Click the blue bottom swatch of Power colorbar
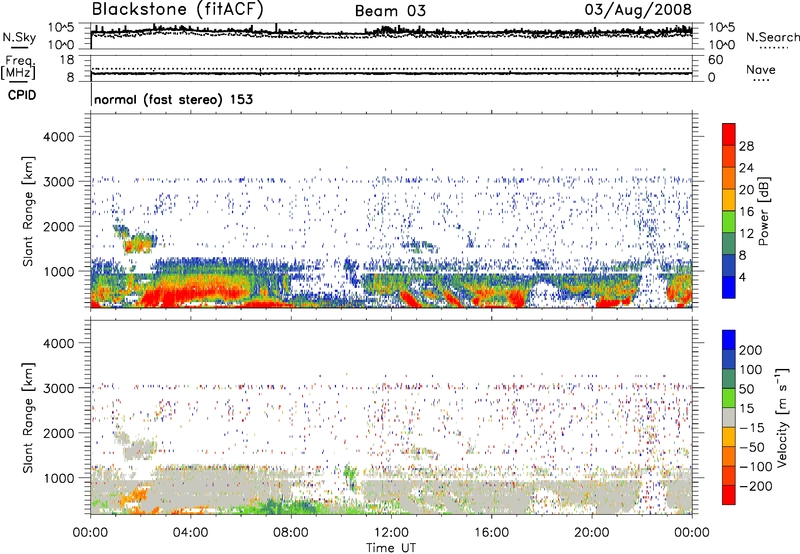Screen dimensions: 800x554 pyautogui.click(x=729, y=287)
